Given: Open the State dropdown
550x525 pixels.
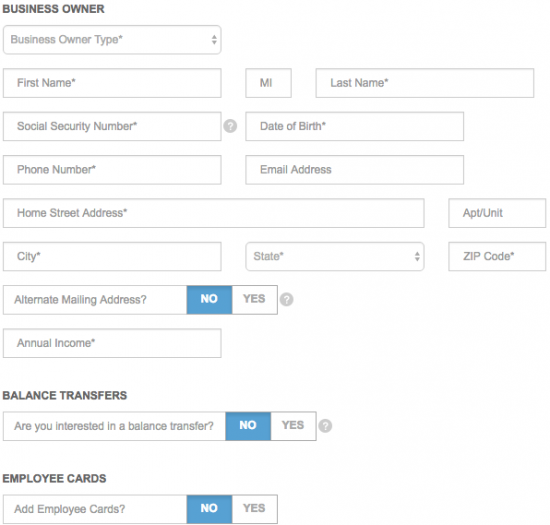Looking at the screenshot, I should tap(335, 256).
